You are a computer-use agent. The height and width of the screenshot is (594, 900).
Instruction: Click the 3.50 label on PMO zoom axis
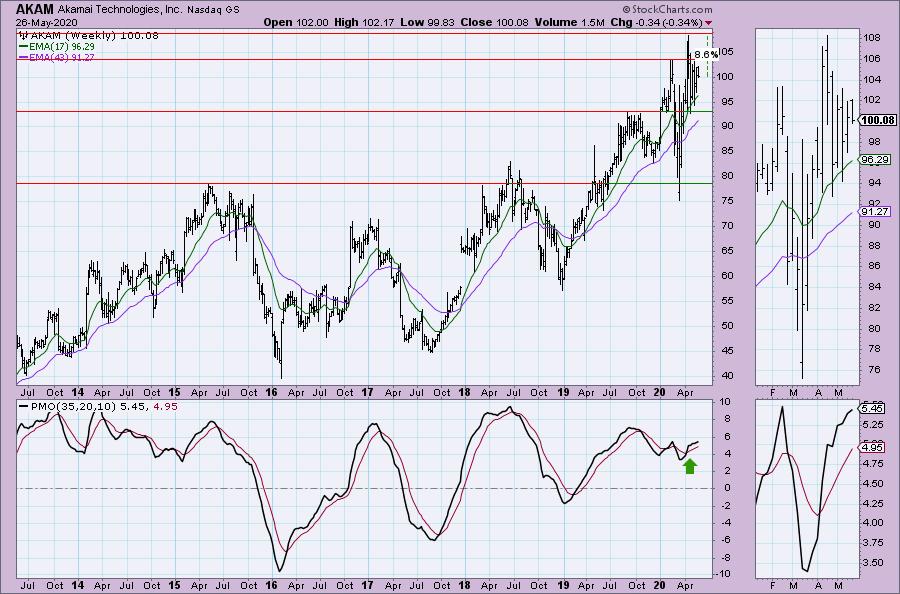click(x=872, y=562)
